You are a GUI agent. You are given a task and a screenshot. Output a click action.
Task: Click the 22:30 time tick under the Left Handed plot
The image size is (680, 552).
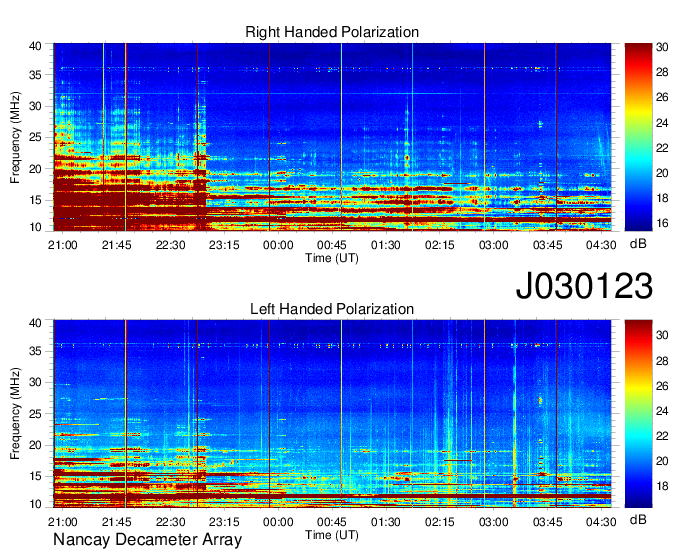coord(170,522)
